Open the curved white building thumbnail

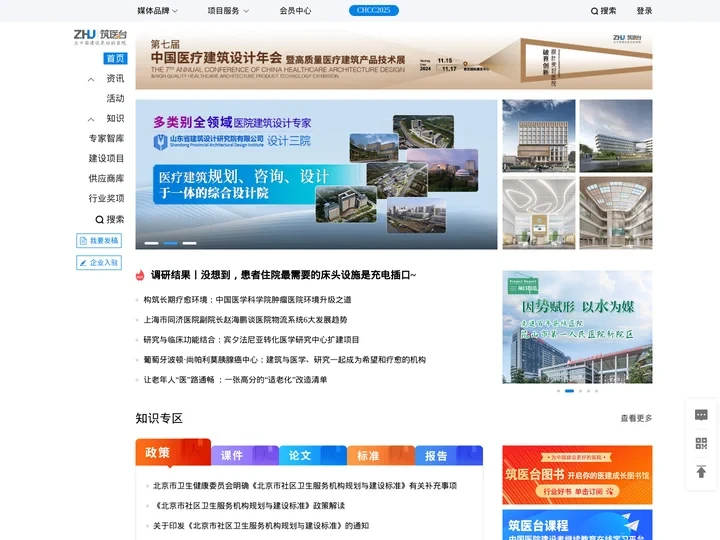(616, 136)
